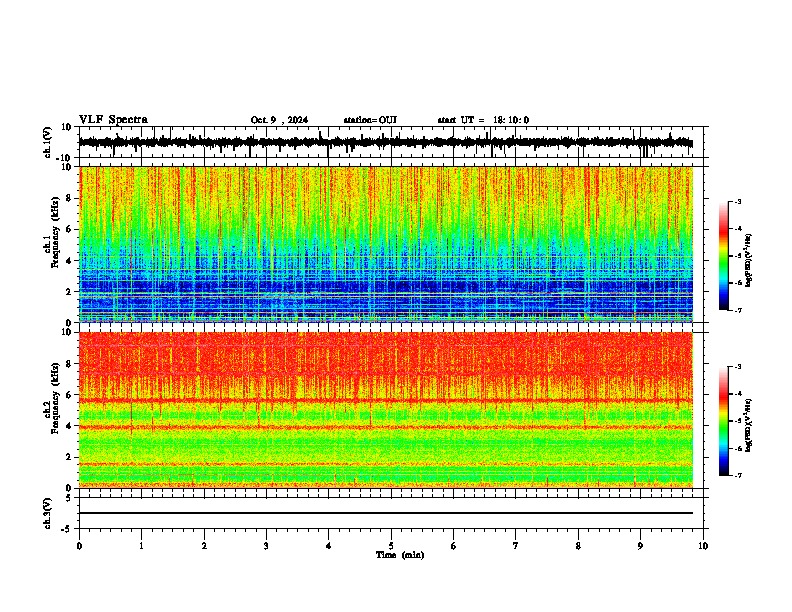The image size is (792, 612).
Task: Click the "VLF Spectra" title text
Action: (113, 119)
